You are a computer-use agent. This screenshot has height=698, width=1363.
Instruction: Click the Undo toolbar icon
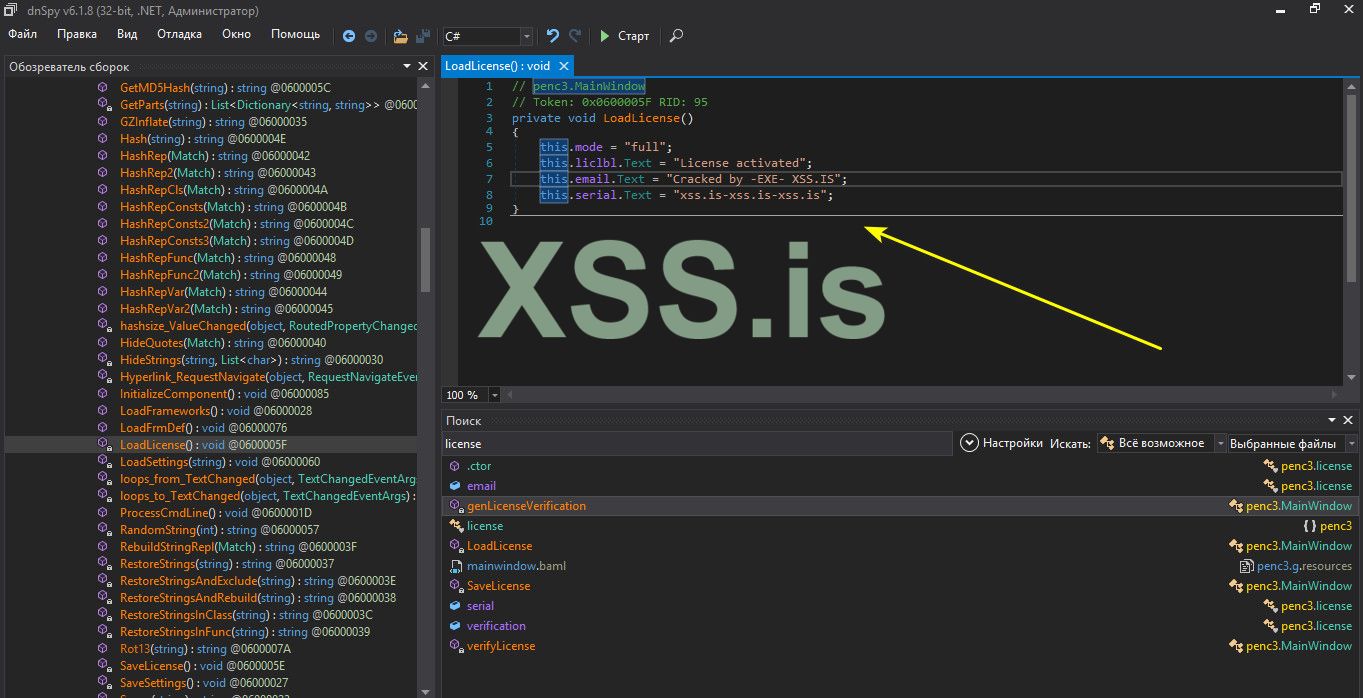click(x=553, y=36)
